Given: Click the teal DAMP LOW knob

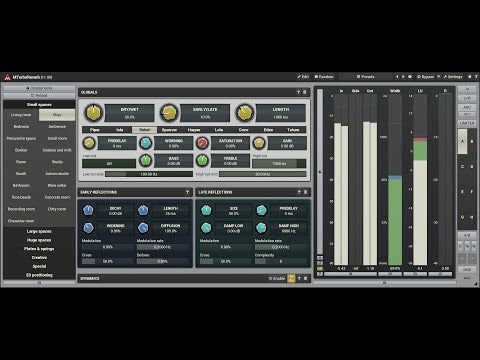Looking at the screenshot, I should (206, 228).
